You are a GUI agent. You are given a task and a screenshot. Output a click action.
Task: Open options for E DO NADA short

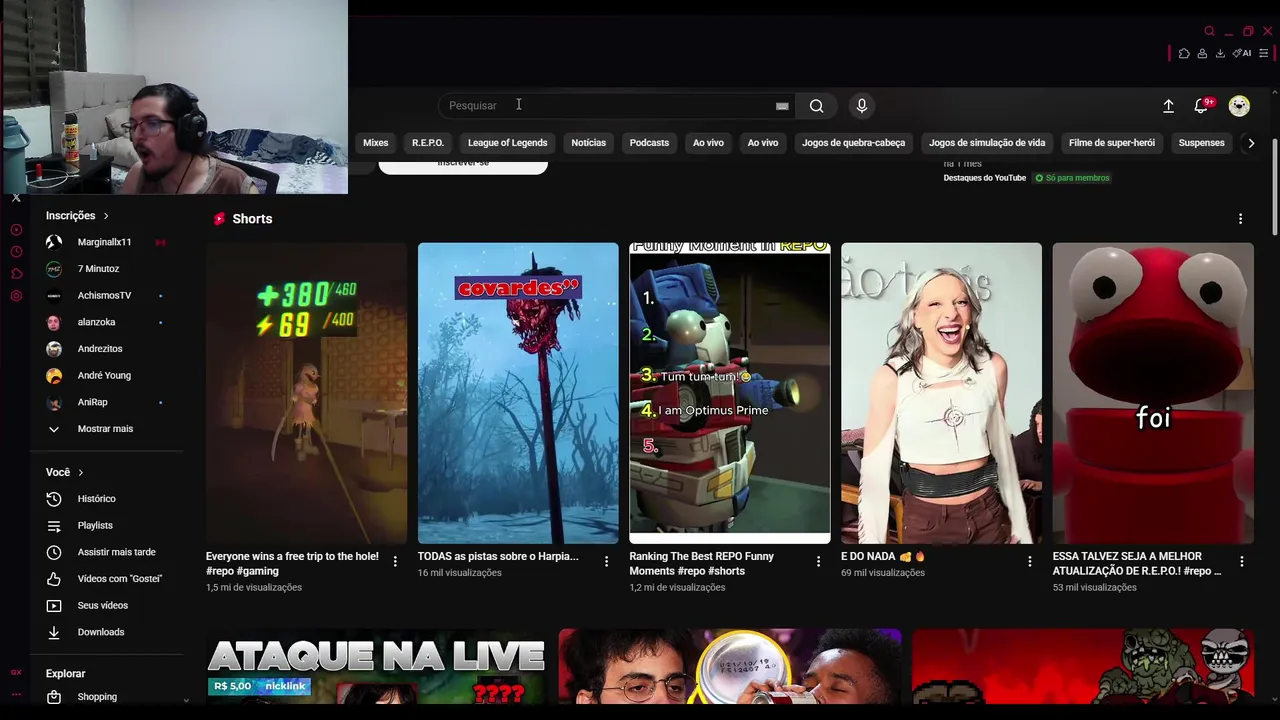click(1029, 562)
